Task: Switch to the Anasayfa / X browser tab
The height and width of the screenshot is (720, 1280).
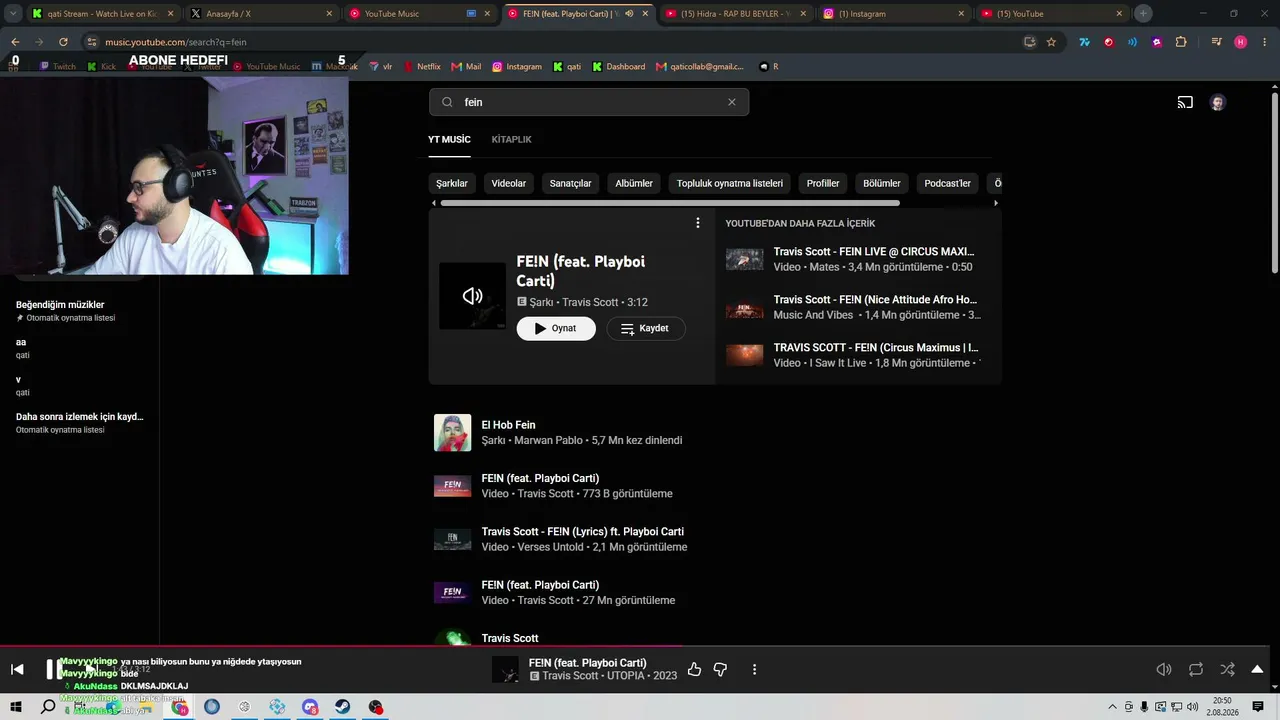Action: point(262,14)
